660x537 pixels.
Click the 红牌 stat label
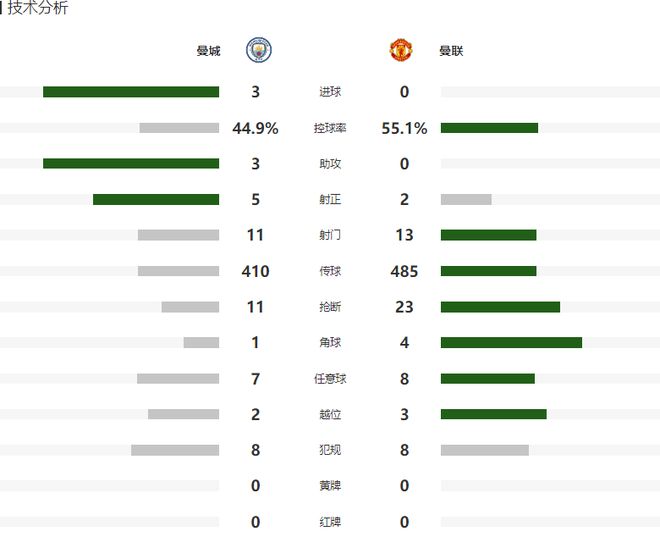(x=330, y=522)
